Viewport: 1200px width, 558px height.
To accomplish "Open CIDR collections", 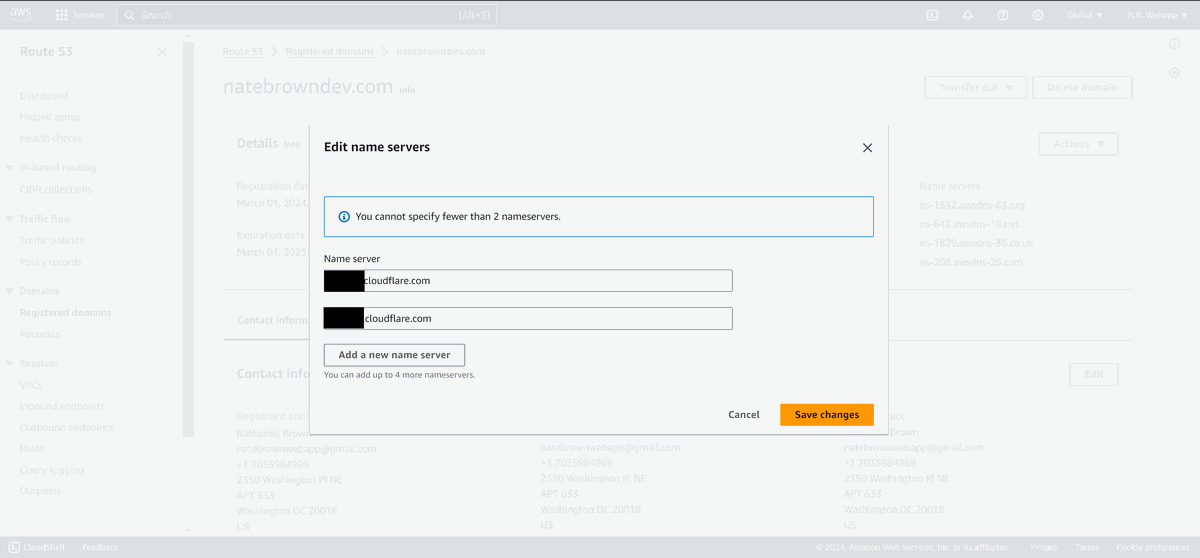I will point(56,189).
